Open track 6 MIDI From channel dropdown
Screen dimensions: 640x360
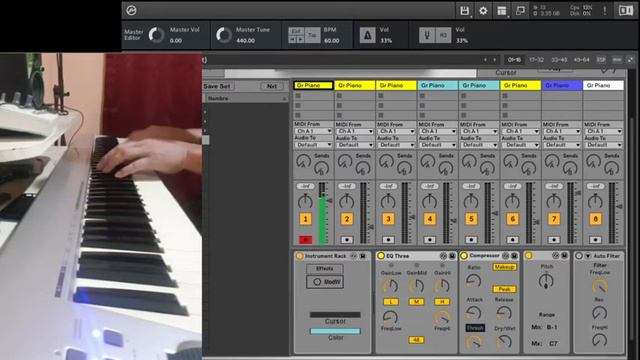click(x=520, y=131)
